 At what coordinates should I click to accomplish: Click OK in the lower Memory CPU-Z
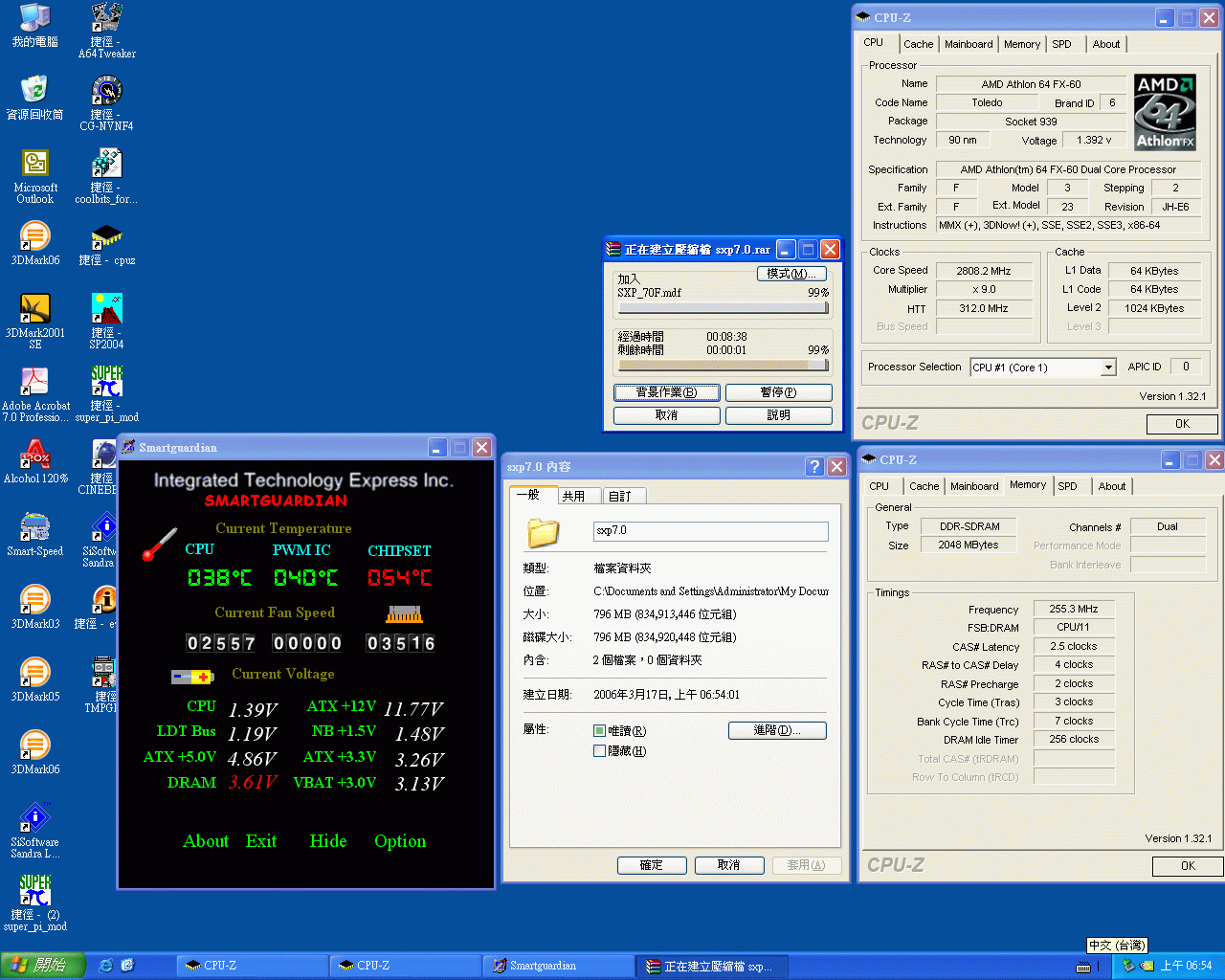1188,866
